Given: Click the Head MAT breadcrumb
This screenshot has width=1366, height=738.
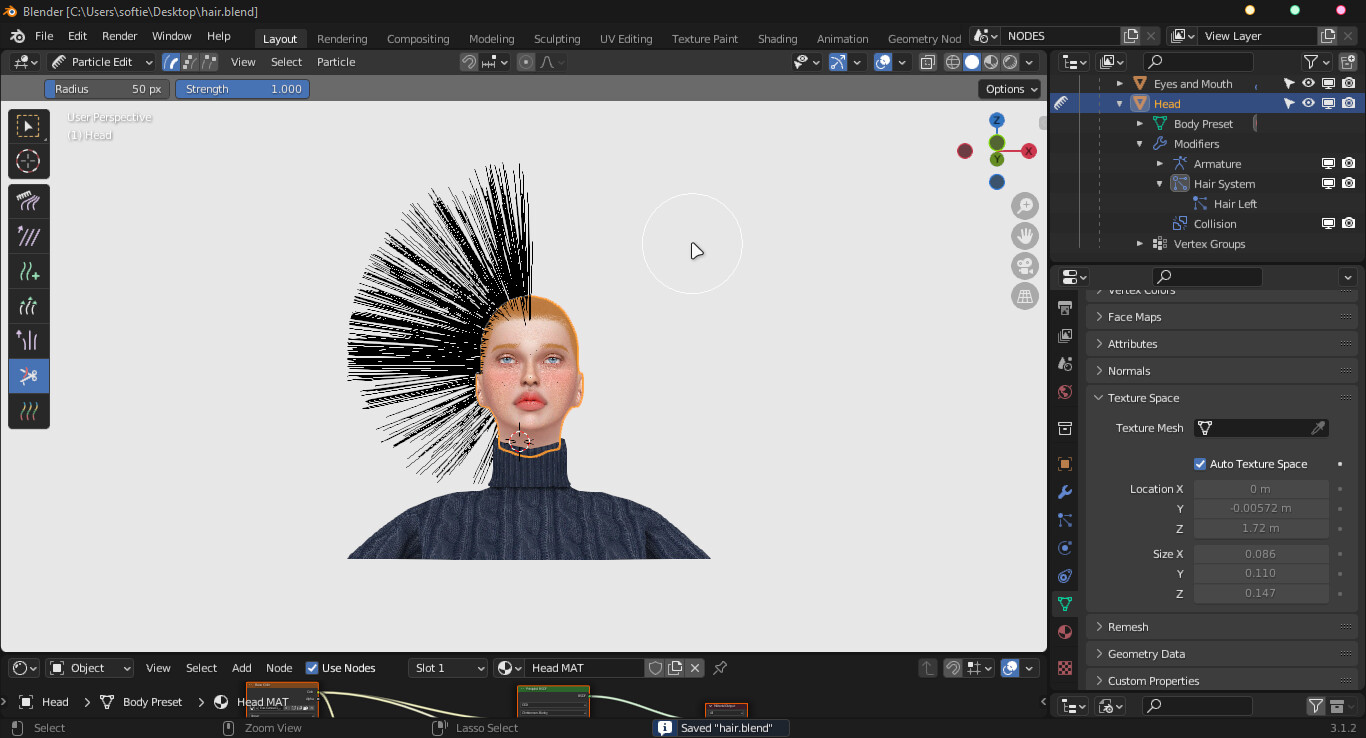Looking at the screenshot, I should coord(262,702).
